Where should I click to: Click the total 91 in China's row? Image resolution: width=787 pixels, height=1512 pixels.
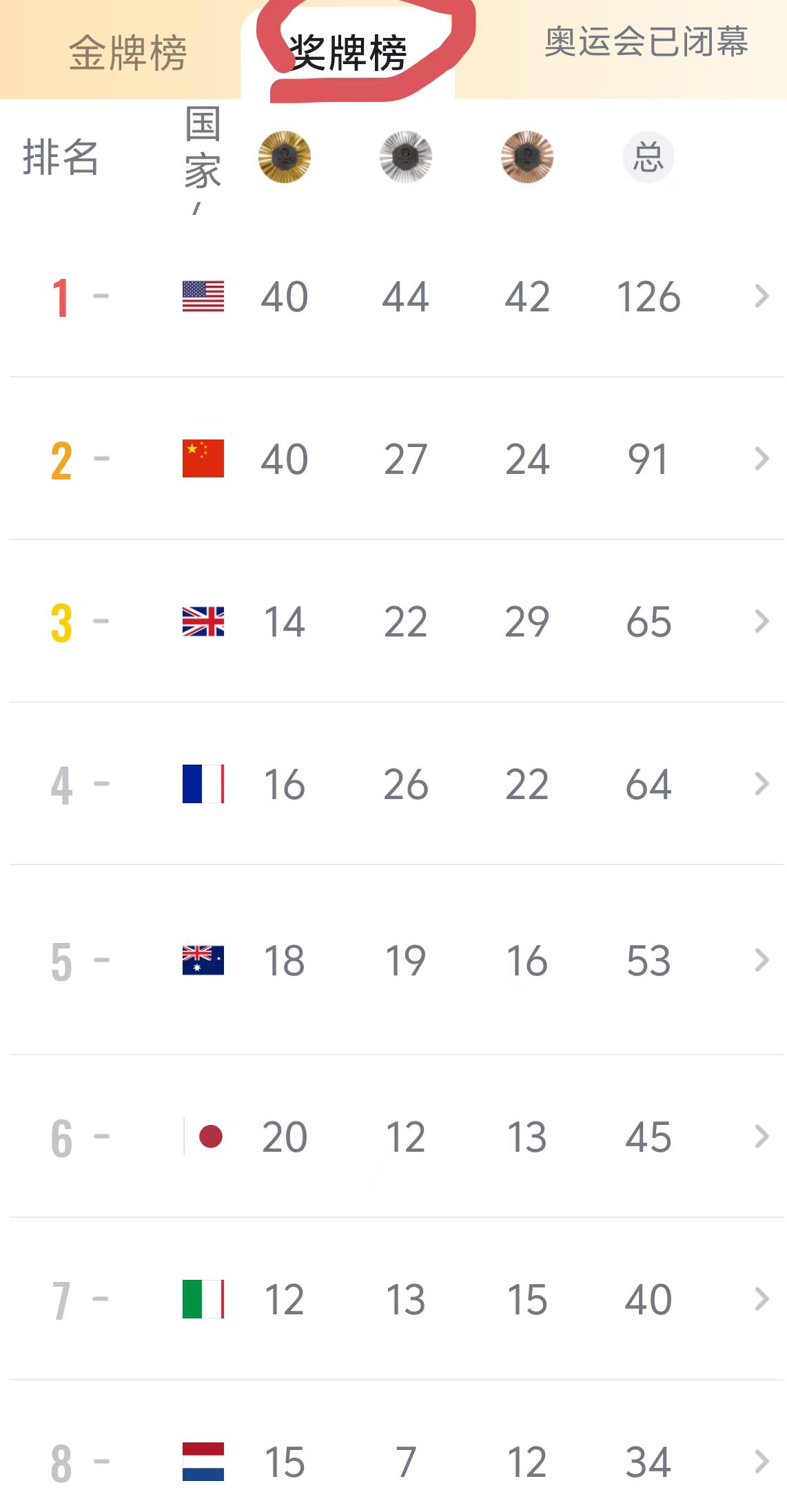coord(648,459)
